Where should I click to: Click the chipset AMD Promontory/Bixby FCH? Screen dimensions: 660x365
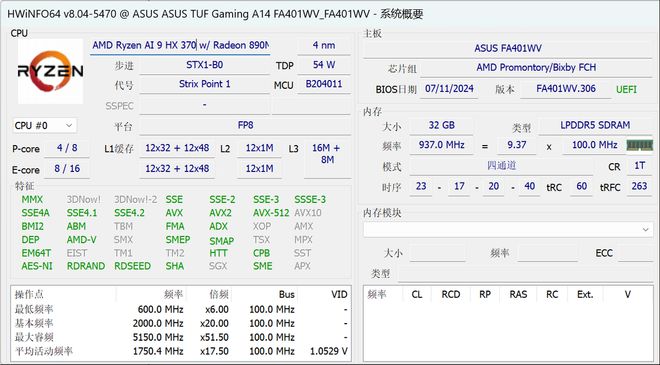pyautogui.click(x=536, y=67)
